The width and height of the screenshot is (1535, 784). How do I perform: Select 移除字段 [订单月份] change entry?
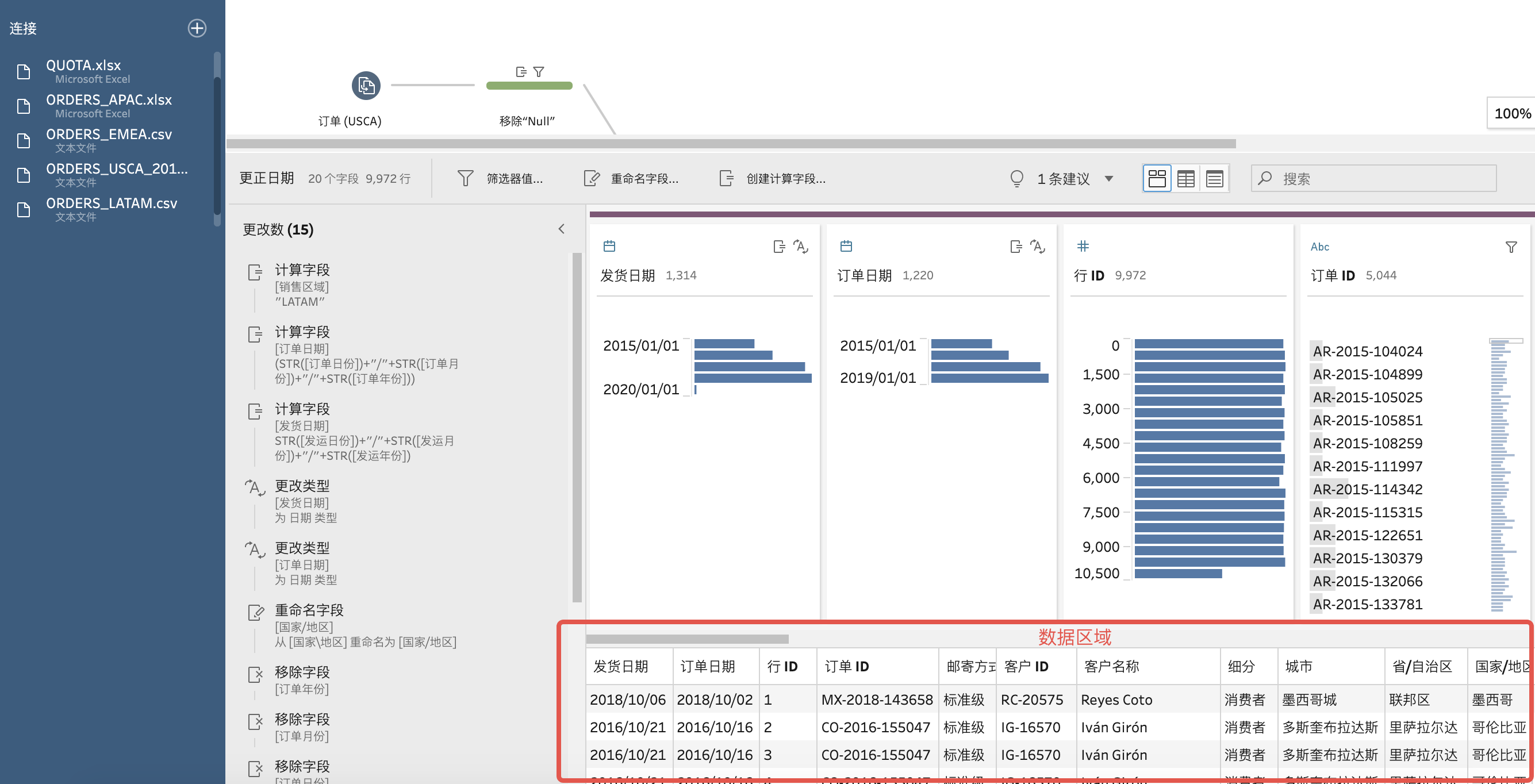358,727
